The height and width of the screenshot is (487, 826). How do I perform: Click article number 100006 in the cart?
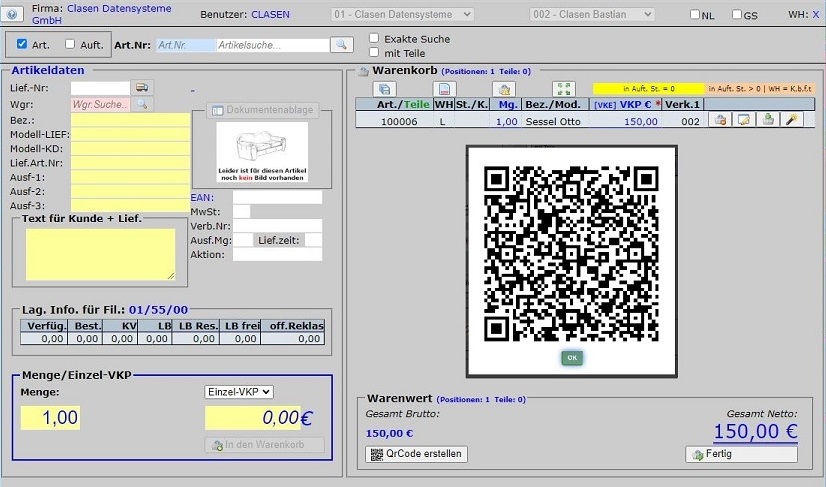click(x=399, y=121)
